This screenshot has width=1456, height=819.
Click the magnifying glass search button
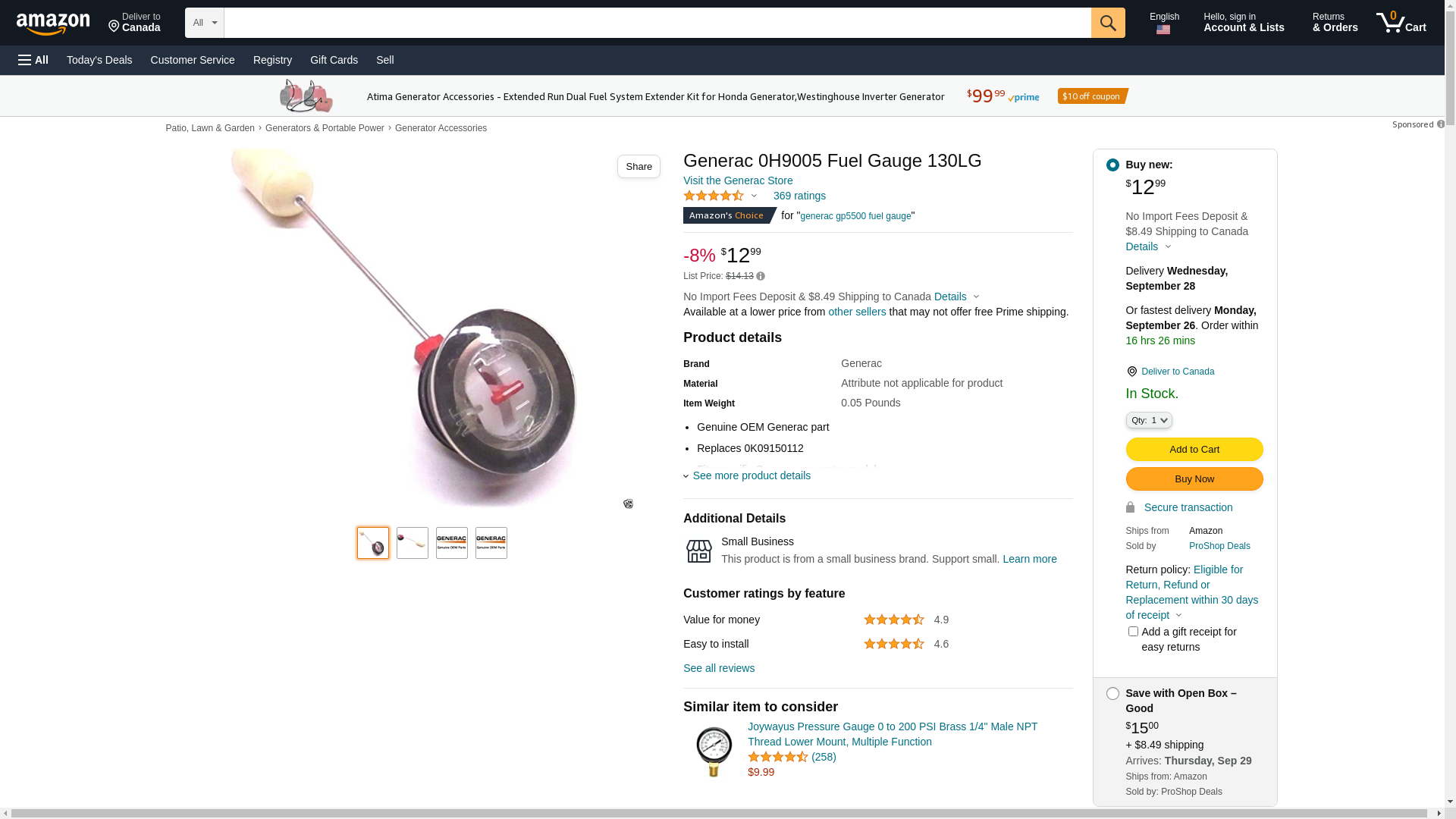click(1108, 23)
